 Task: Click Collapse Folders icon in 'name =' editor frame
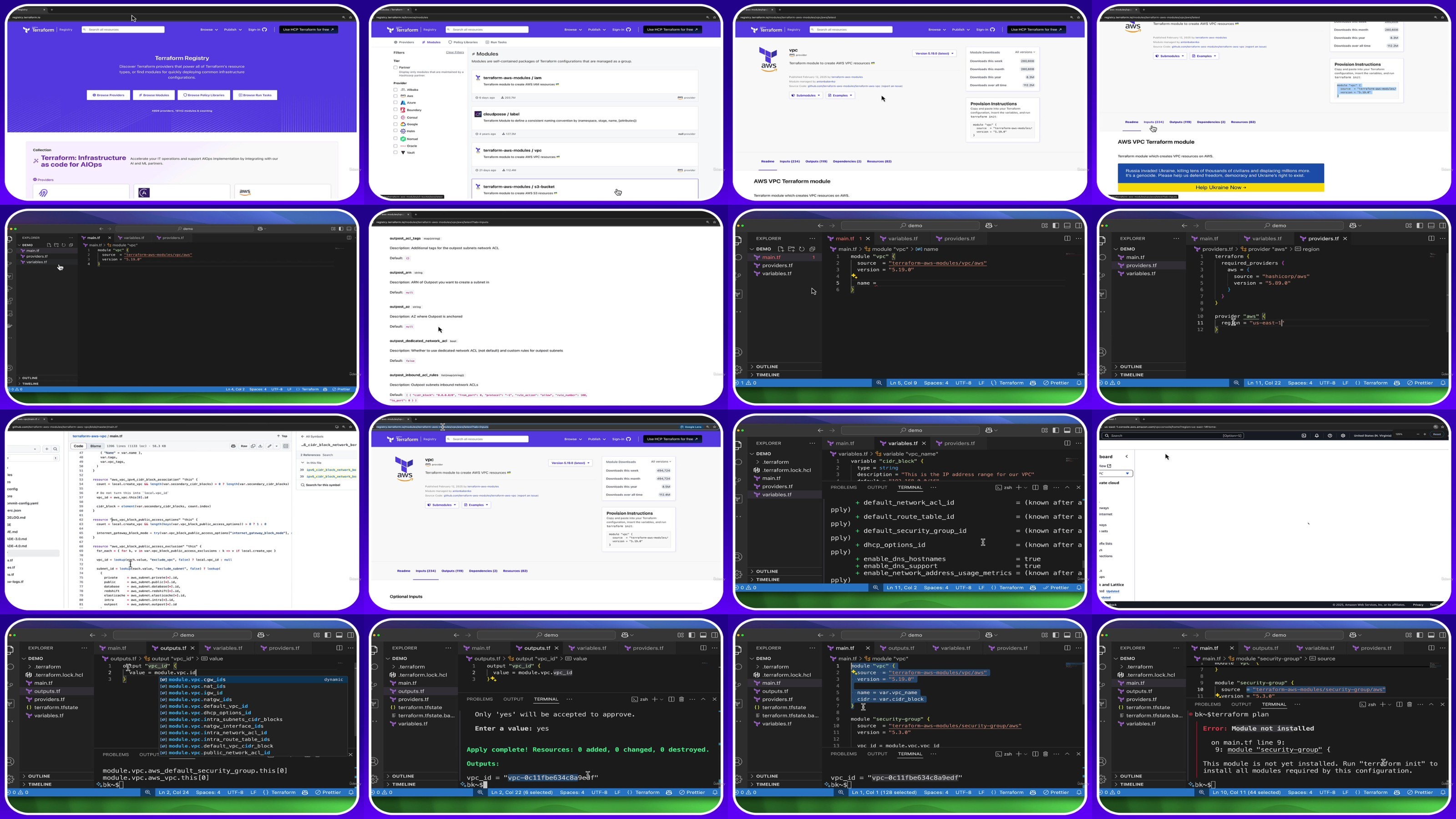pos(812,249)
